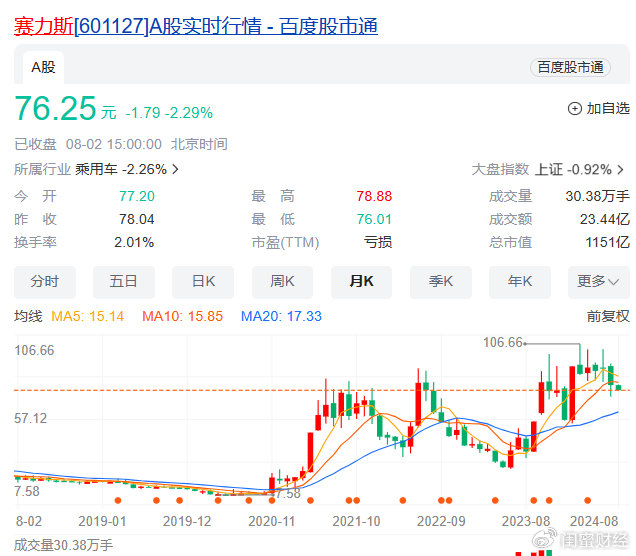This screenshot has height=556, width=636.
Task: Click the 换手率 value 2.01%
Action: coord(134,243)
